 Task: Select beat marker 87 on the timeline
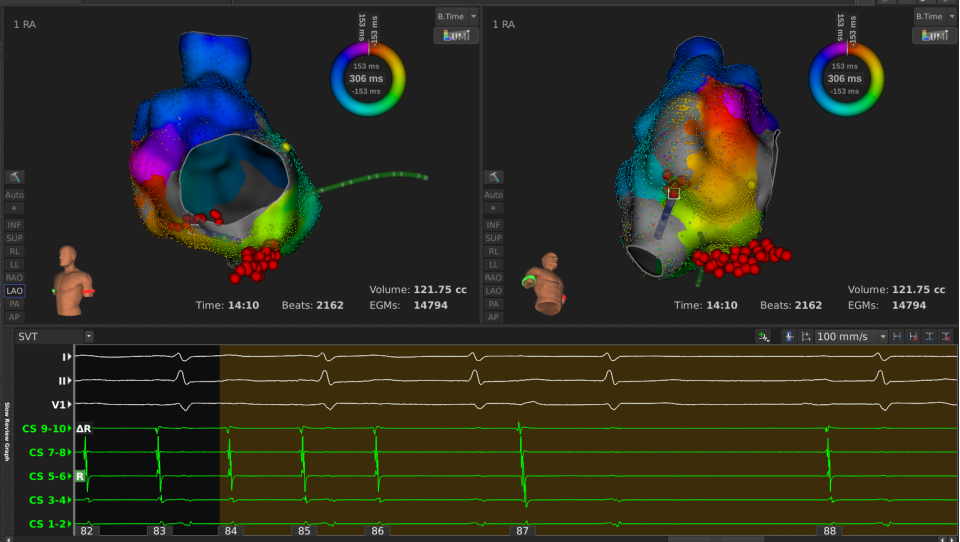(x=522, y=530)
